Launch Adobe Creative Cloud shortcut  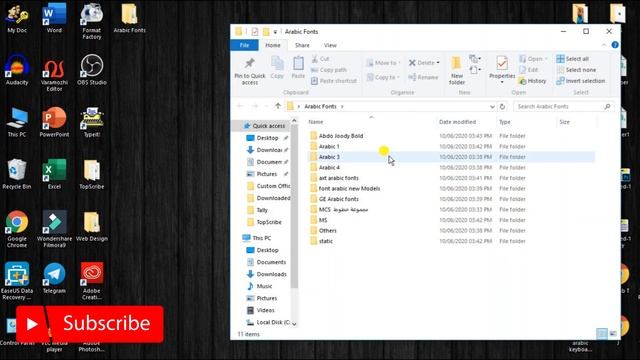coord(91,282)
